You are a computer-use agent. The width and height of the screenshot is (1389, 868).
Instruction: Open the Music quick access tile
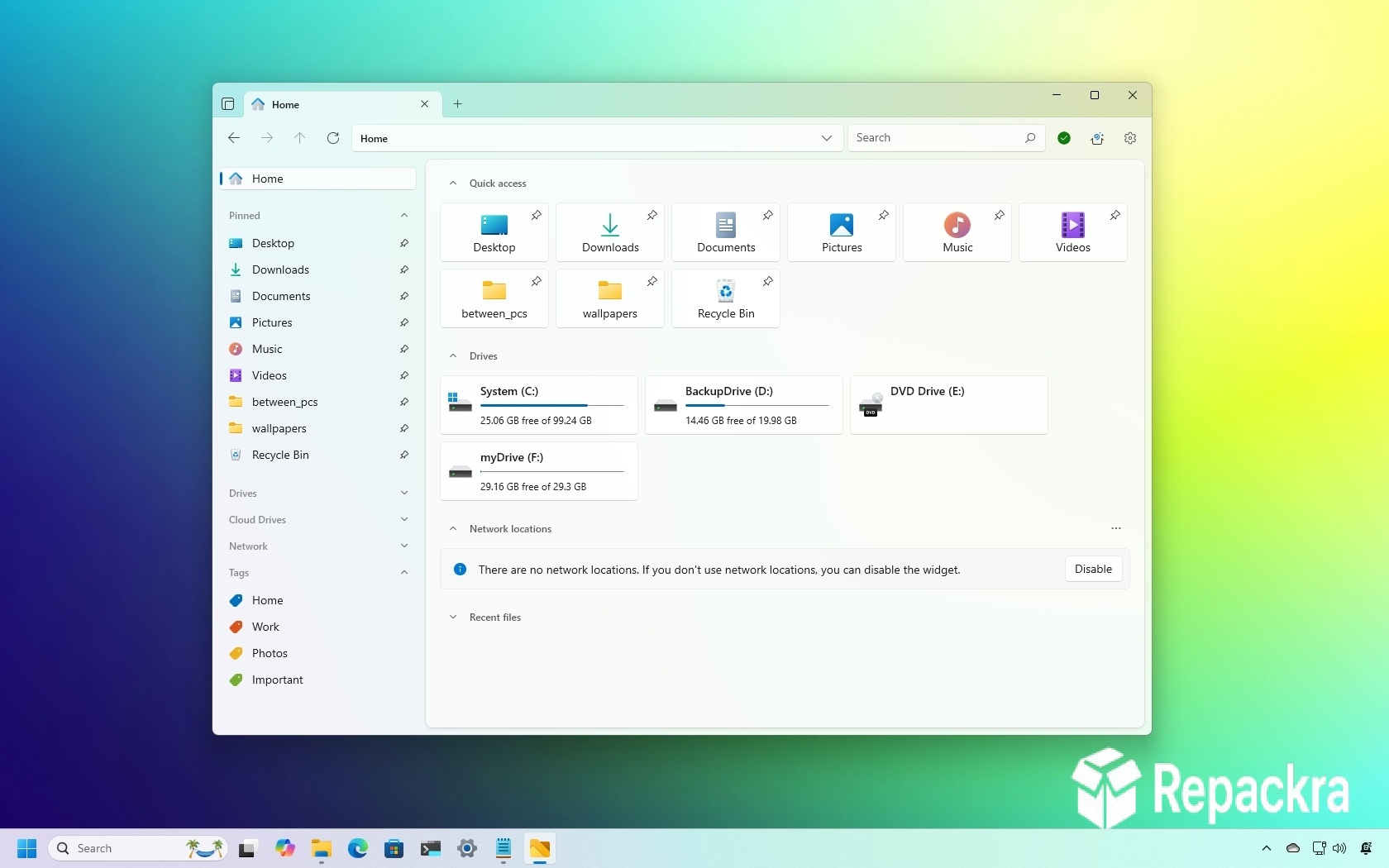click(957, 232)
